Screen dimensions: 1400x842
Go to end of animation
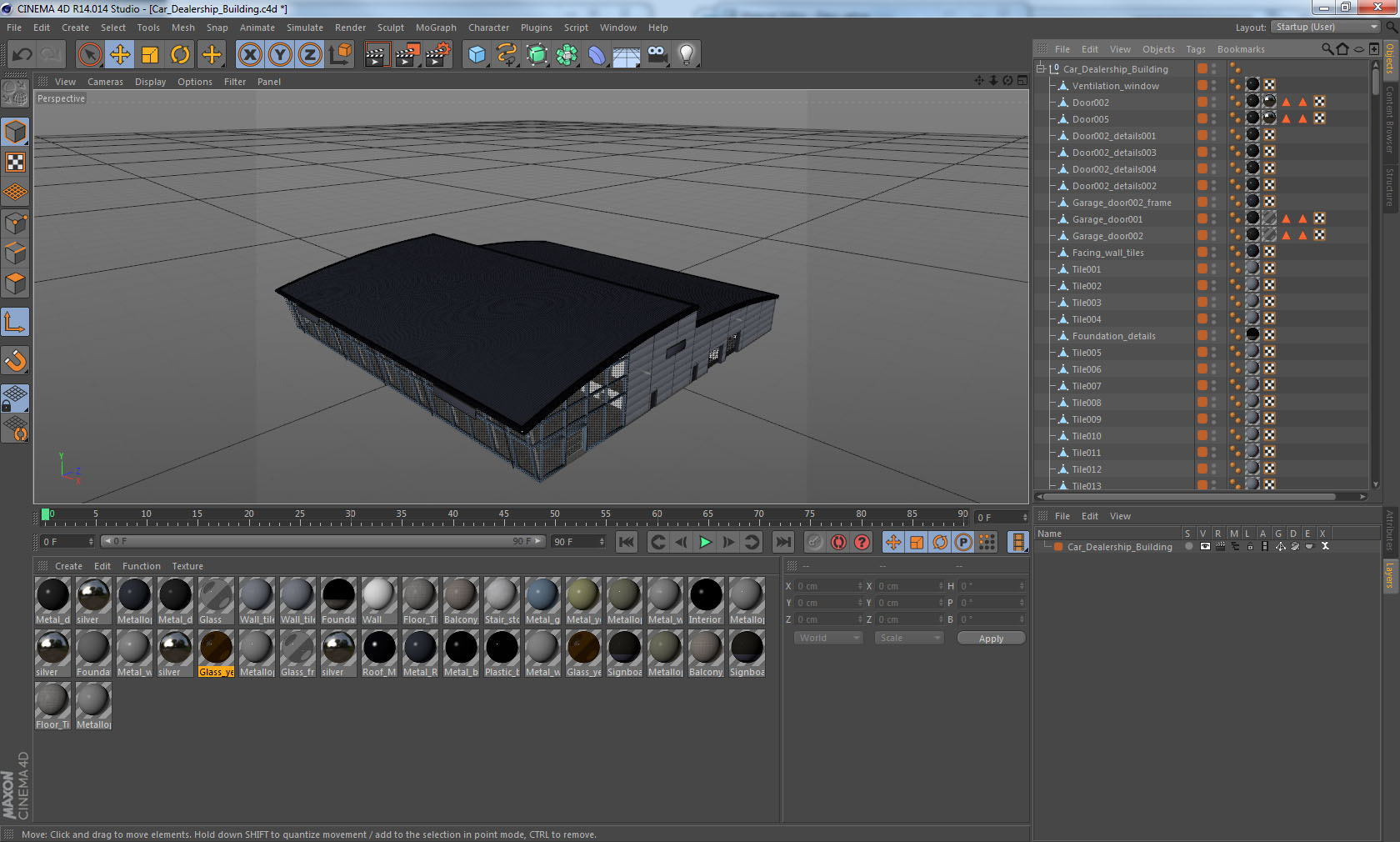pyautogui.click(x=783, y=542)
